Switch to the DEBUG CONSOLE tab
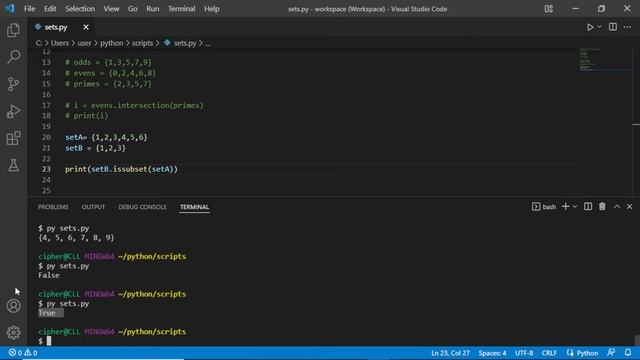 pyautogui.click(x=142, y=207)
